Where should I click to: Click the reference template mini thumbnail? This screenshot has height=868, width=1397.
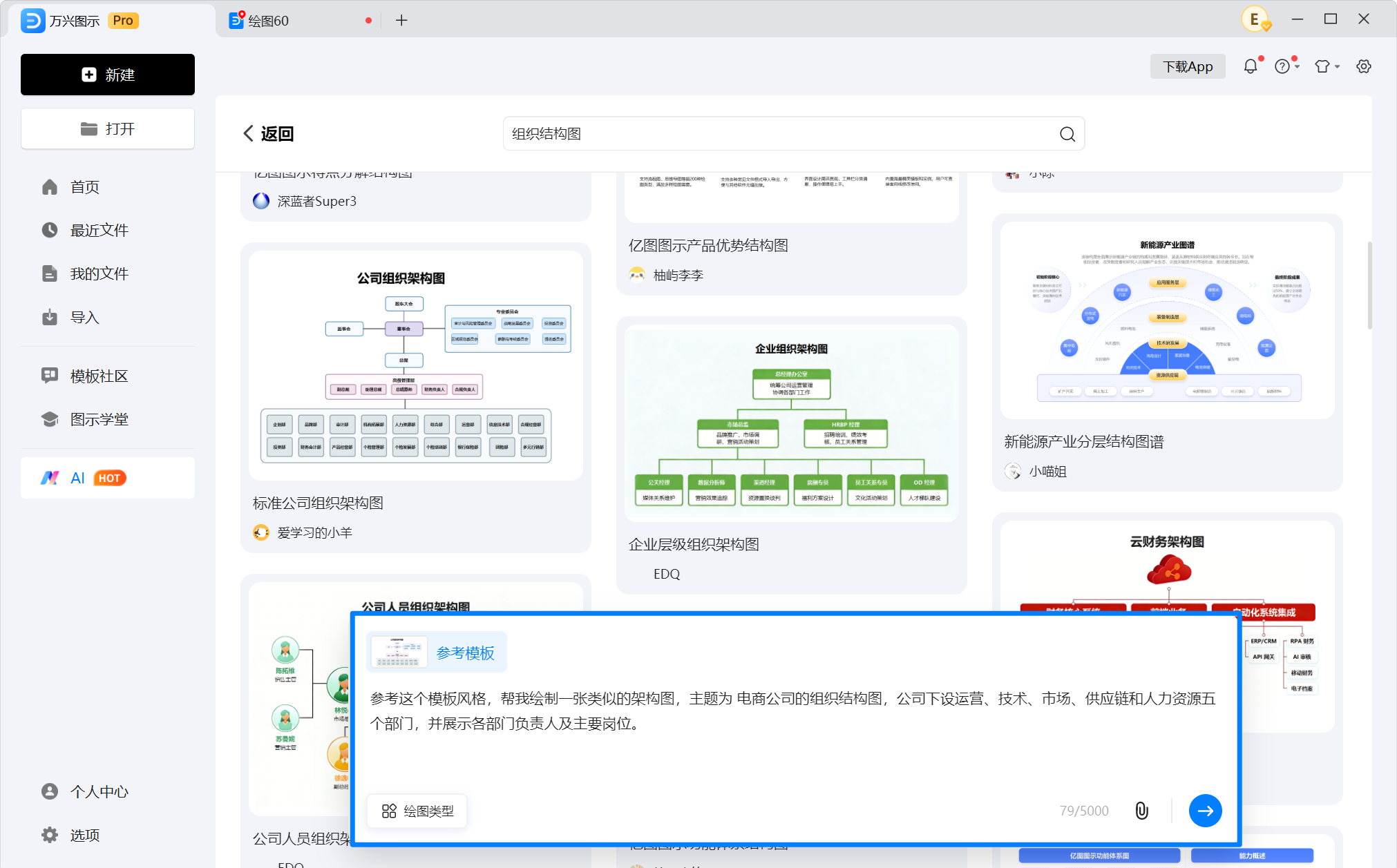[399, 652]
